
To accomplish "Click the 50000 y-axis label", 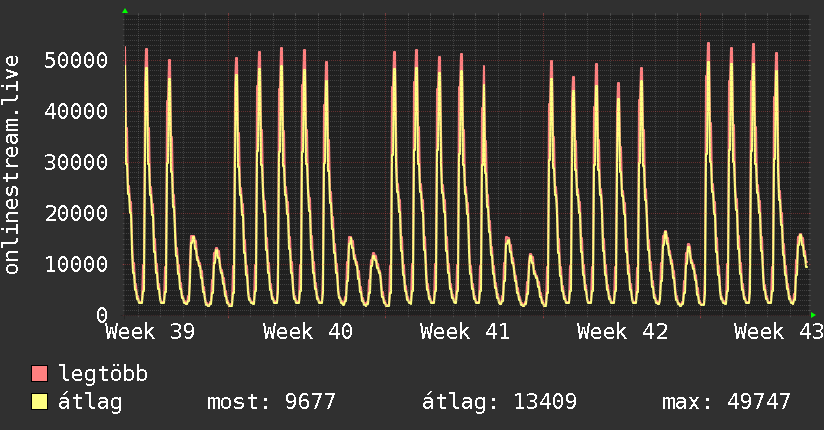I will point(76,60).
